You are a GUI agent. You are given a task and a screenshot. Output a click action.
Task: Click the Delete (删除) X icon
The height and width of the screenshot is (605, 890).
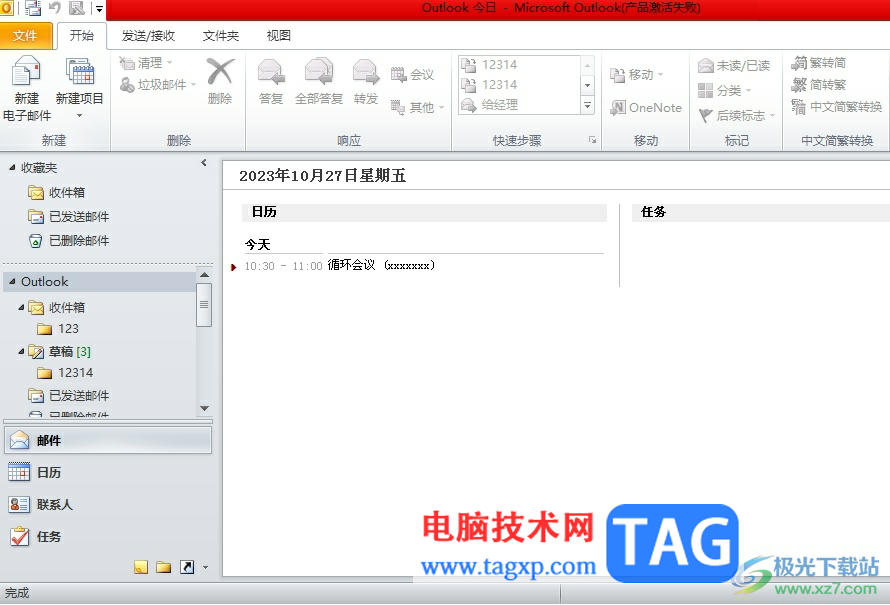(x=220, y=72)
